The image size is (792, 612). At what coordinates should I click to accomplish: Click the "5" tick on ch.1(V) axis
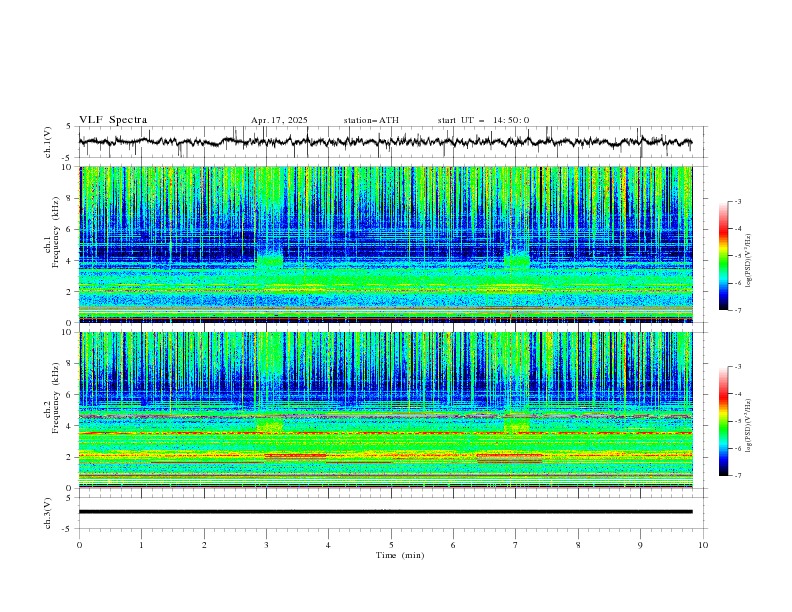69,127
